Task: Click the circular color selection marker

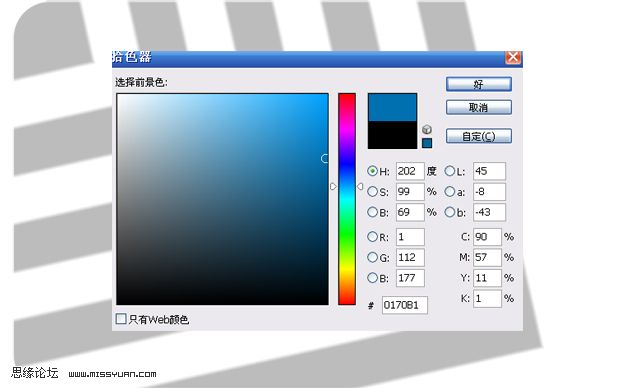Action: tap(325, 158)
